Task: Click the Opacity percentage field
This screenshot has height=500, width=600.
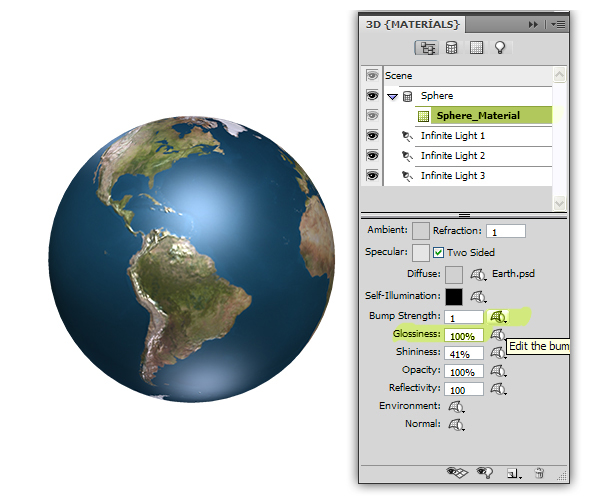Action: [x=464, y=371]
